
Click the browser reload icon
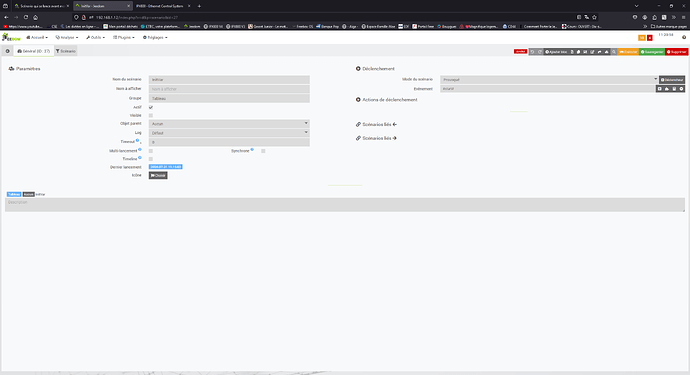point(26,17)
